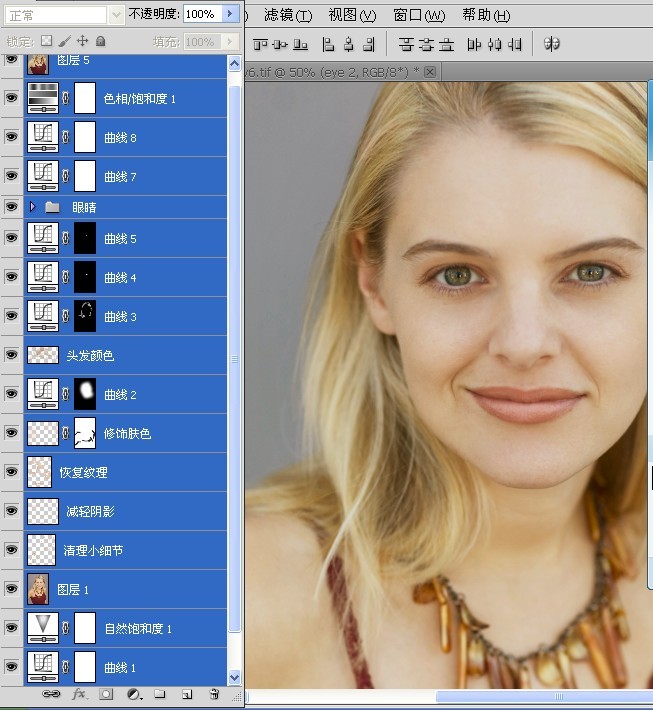Open the 滤镜(T) menu
The height and width of the screenshot is (710, 653).
[x=288, y=15]
